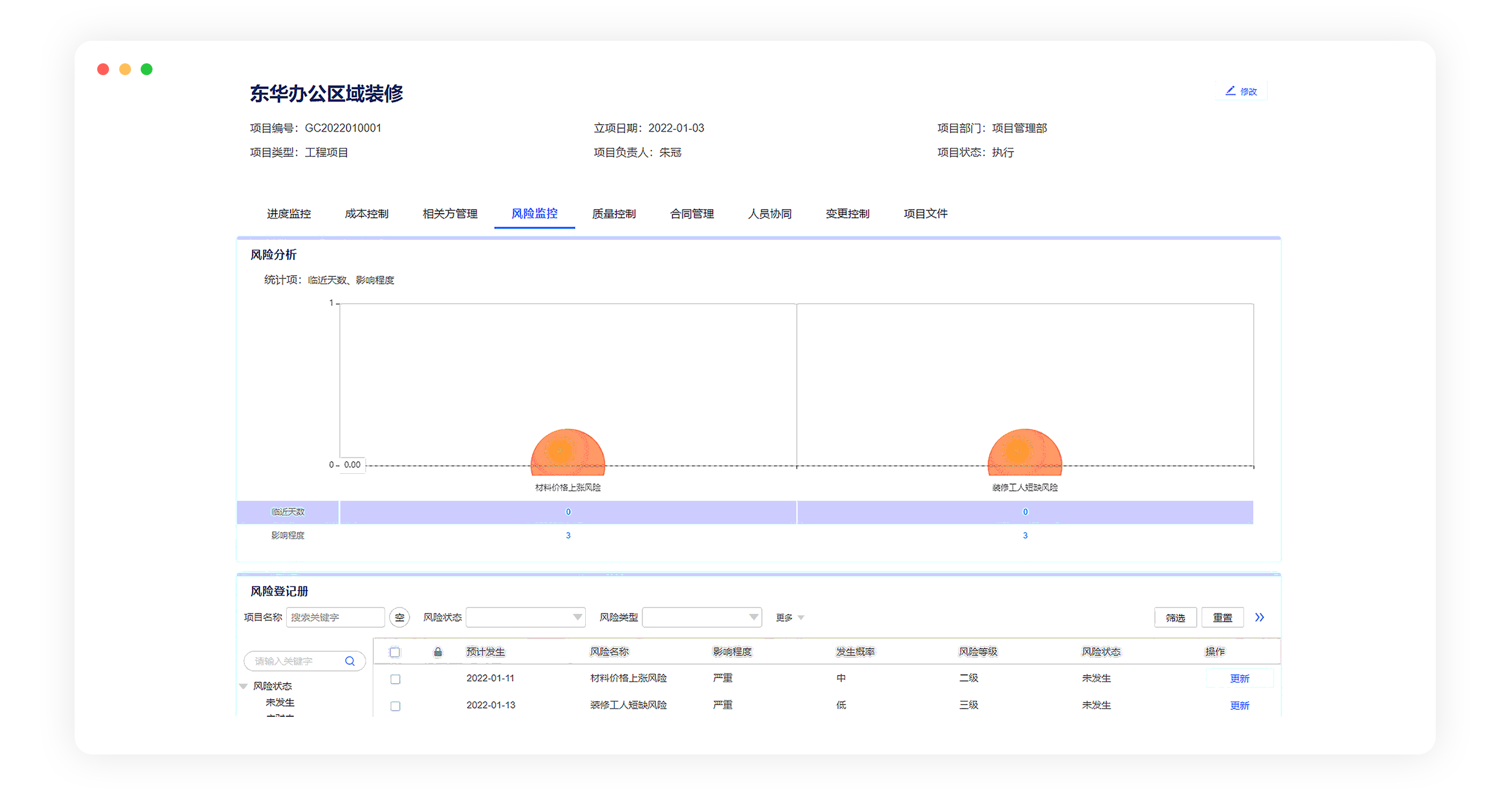Click the 筛选 filter button
1512x799 pixels.
(x=1175, y=618)
